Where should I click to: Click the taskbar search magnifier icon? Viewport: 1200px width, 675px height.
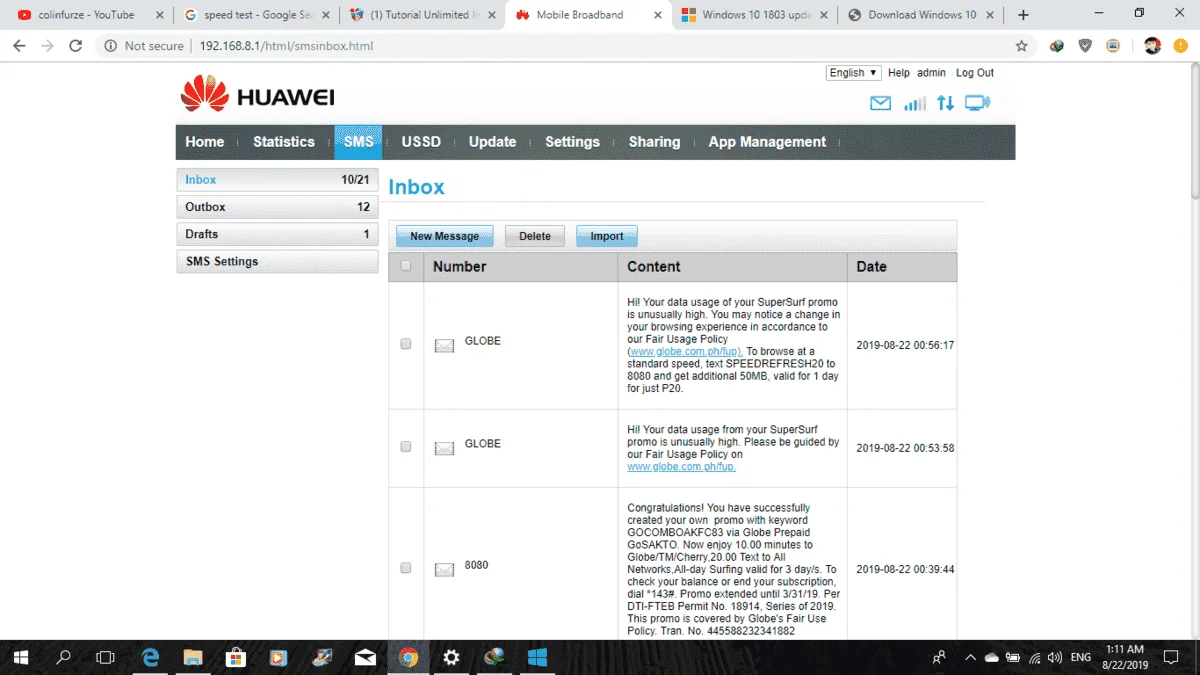pyautogui.click(x=63, y=657)
